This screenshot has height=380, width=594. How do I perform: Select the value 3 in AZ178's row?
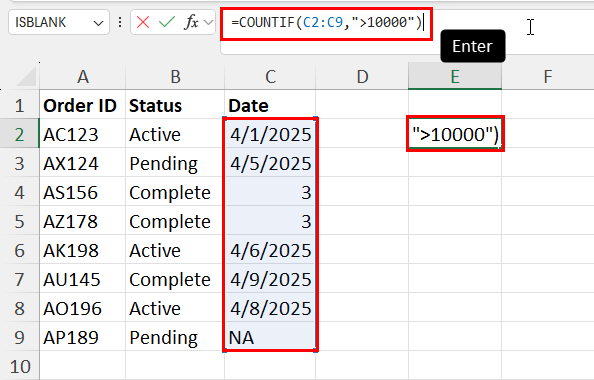270,221
